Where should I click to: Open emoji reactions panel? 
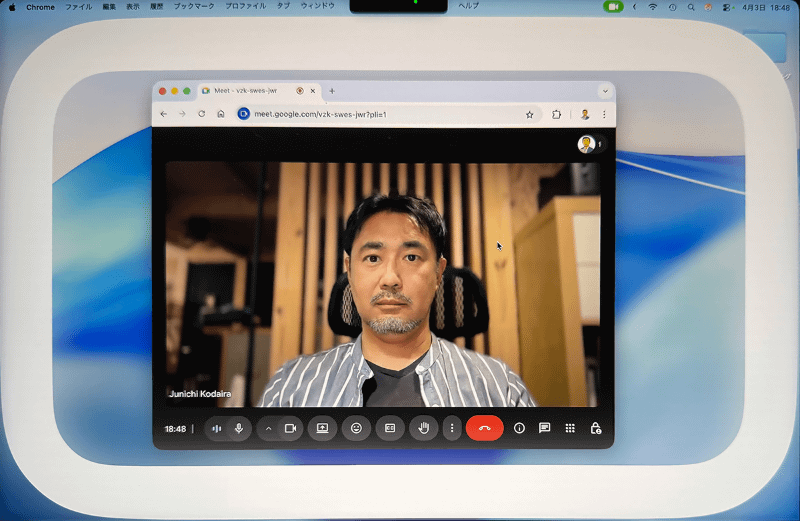[356, 428]
